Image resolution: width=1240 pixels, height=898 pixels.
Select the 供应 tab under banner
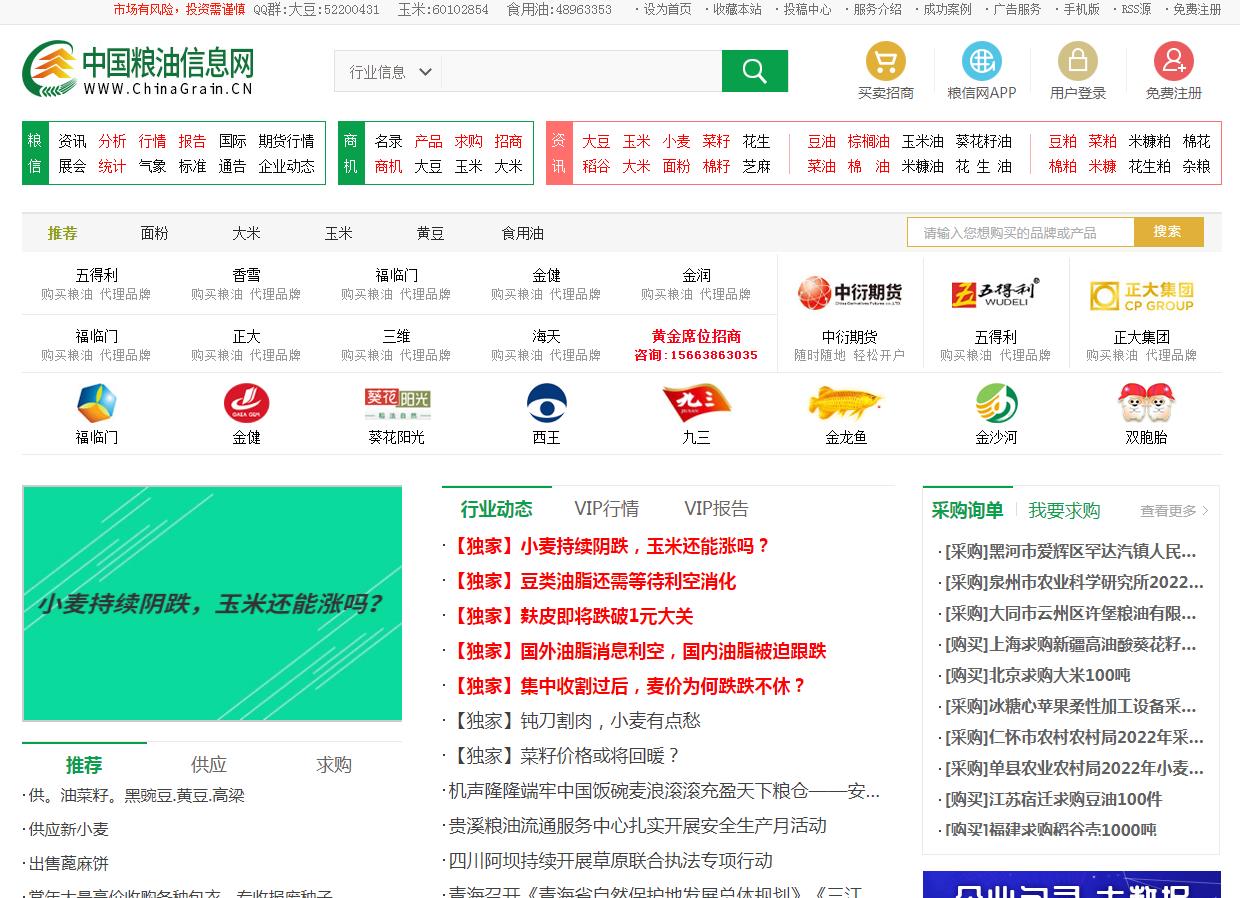pyautogui.click(x=209, y=765)
